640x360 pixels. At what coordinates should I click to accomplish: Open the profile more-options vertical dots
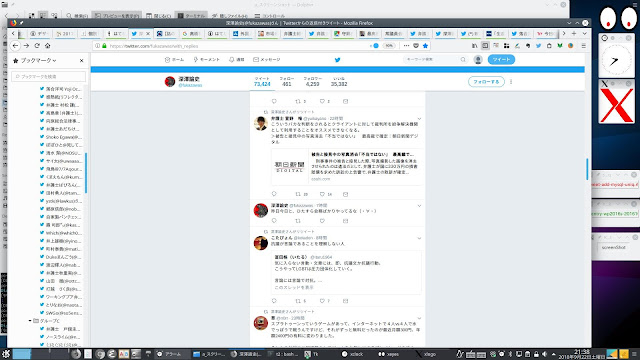[511, 82]
